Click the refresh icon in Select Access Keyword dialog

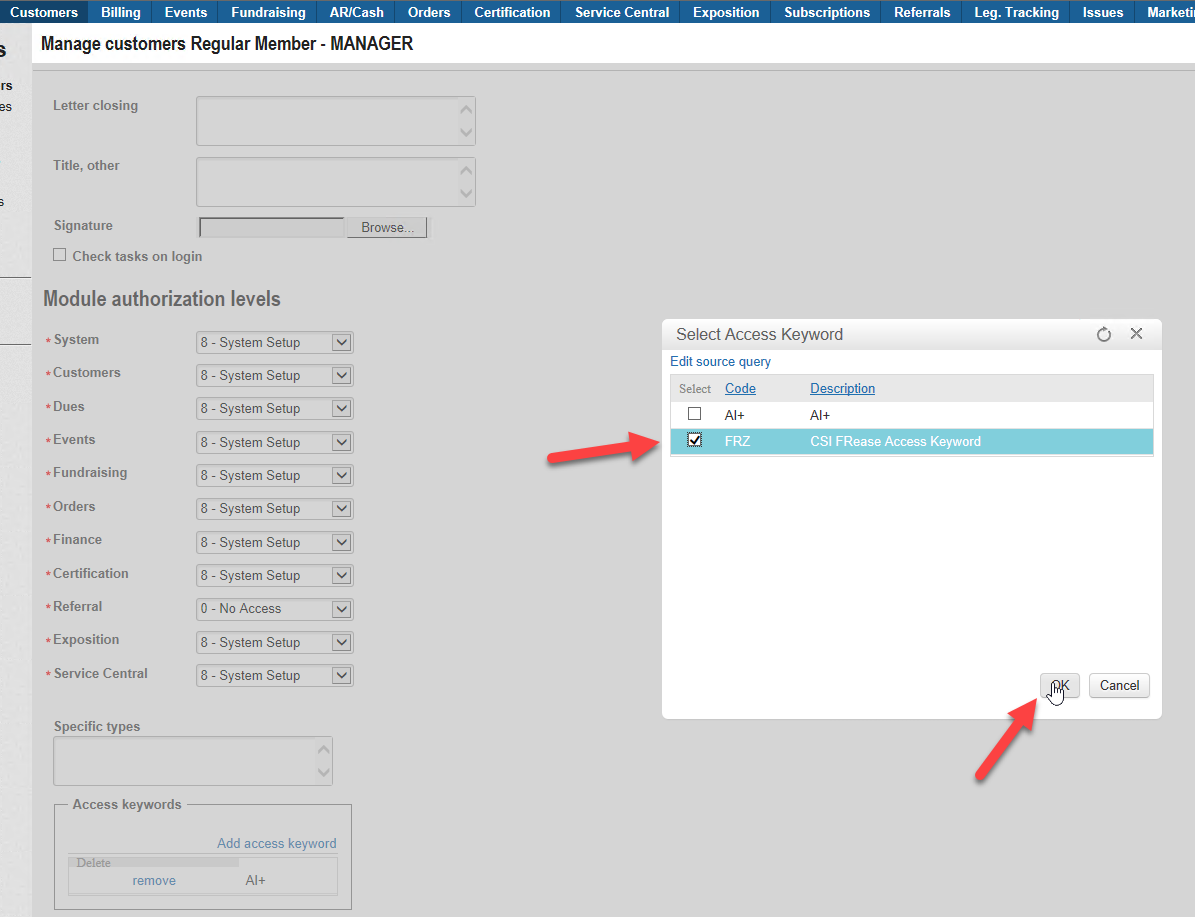coord(1104,335)
